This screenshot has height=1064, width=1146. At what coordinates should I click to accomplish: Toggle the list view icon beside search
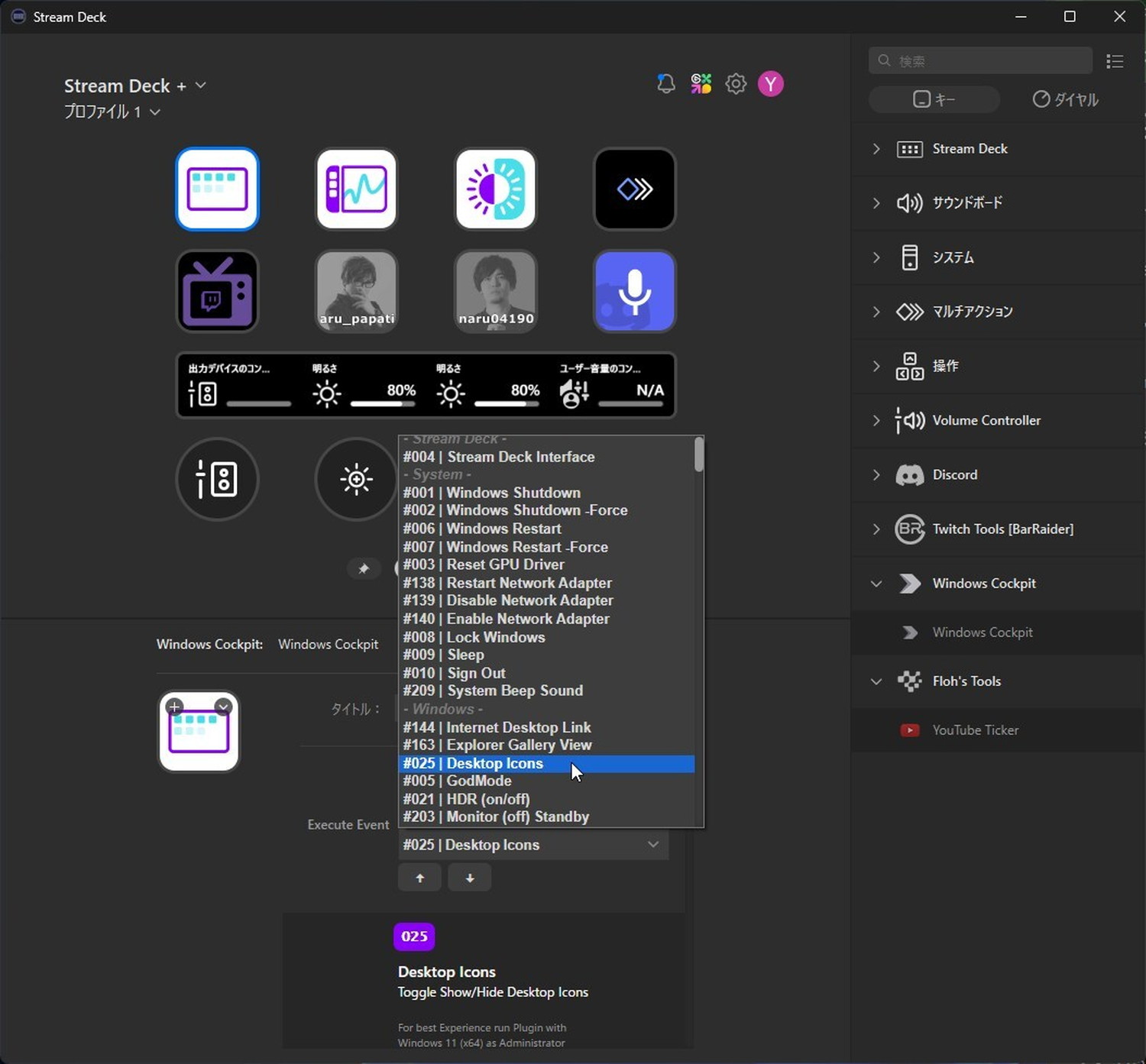pos(1115,61)
